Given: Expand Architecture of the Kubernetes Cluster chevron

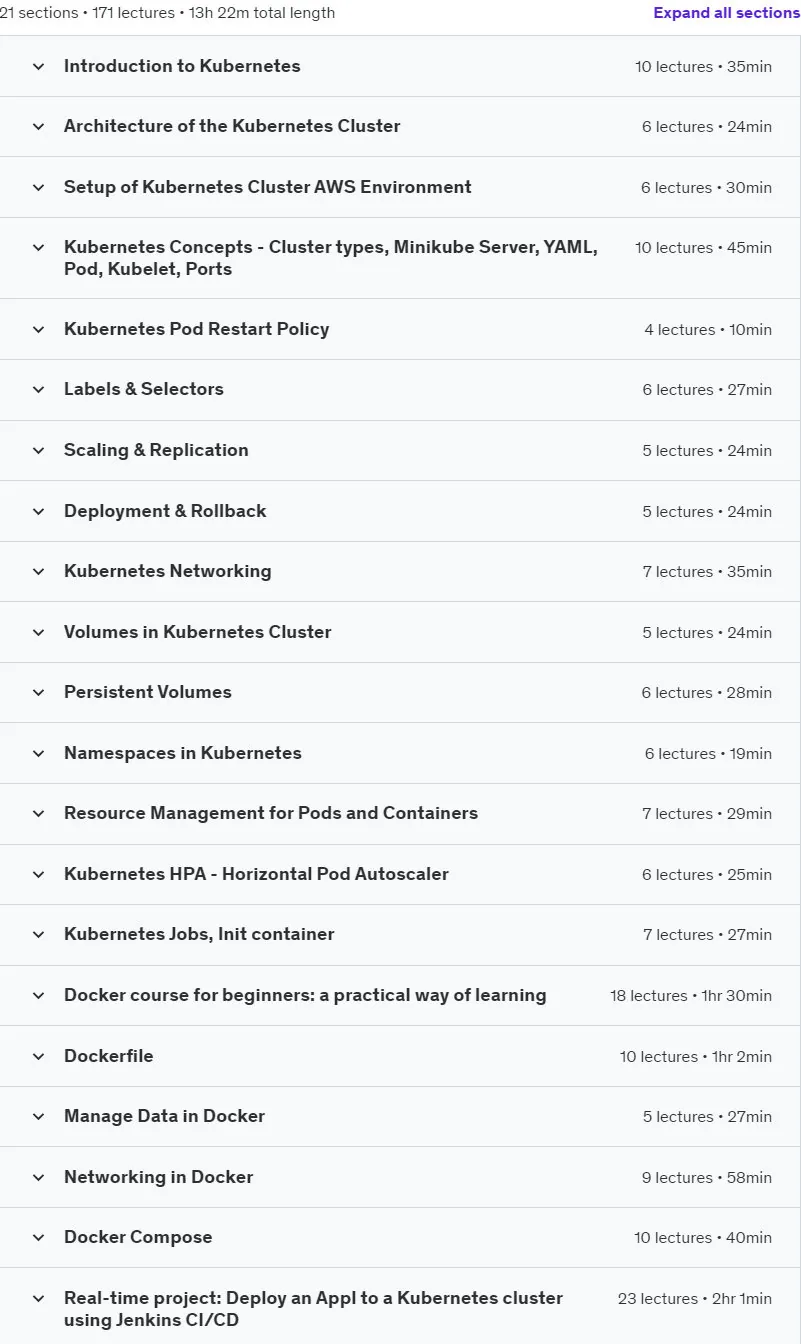Looking at the screenshot, I should click(x=39, y=127).
